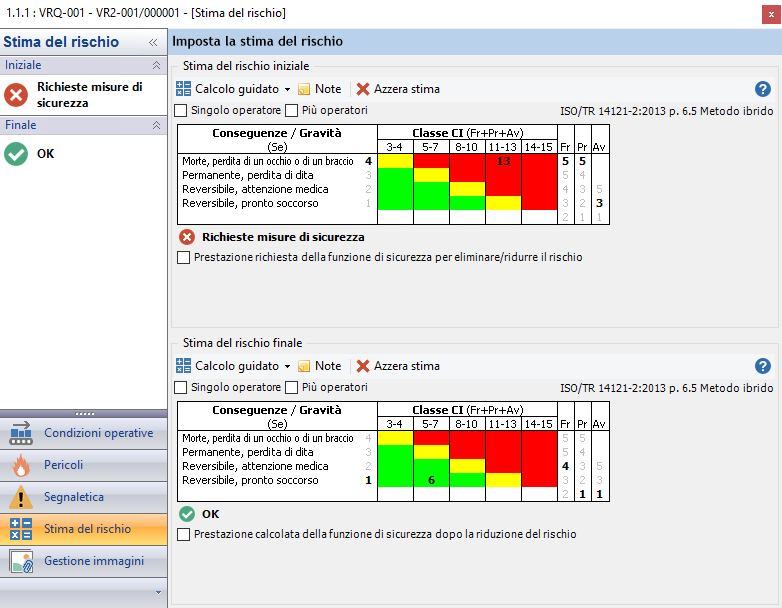The height and width of the screenshot is (608, 782).
Task: Collapse the Iniziale section
Action: (x=155, y=65)
